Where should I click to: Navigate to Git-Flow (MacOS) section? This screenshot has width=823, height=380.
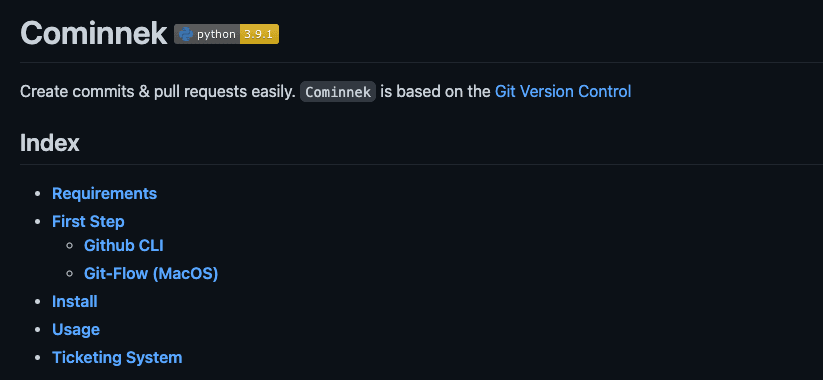point(151,273)
